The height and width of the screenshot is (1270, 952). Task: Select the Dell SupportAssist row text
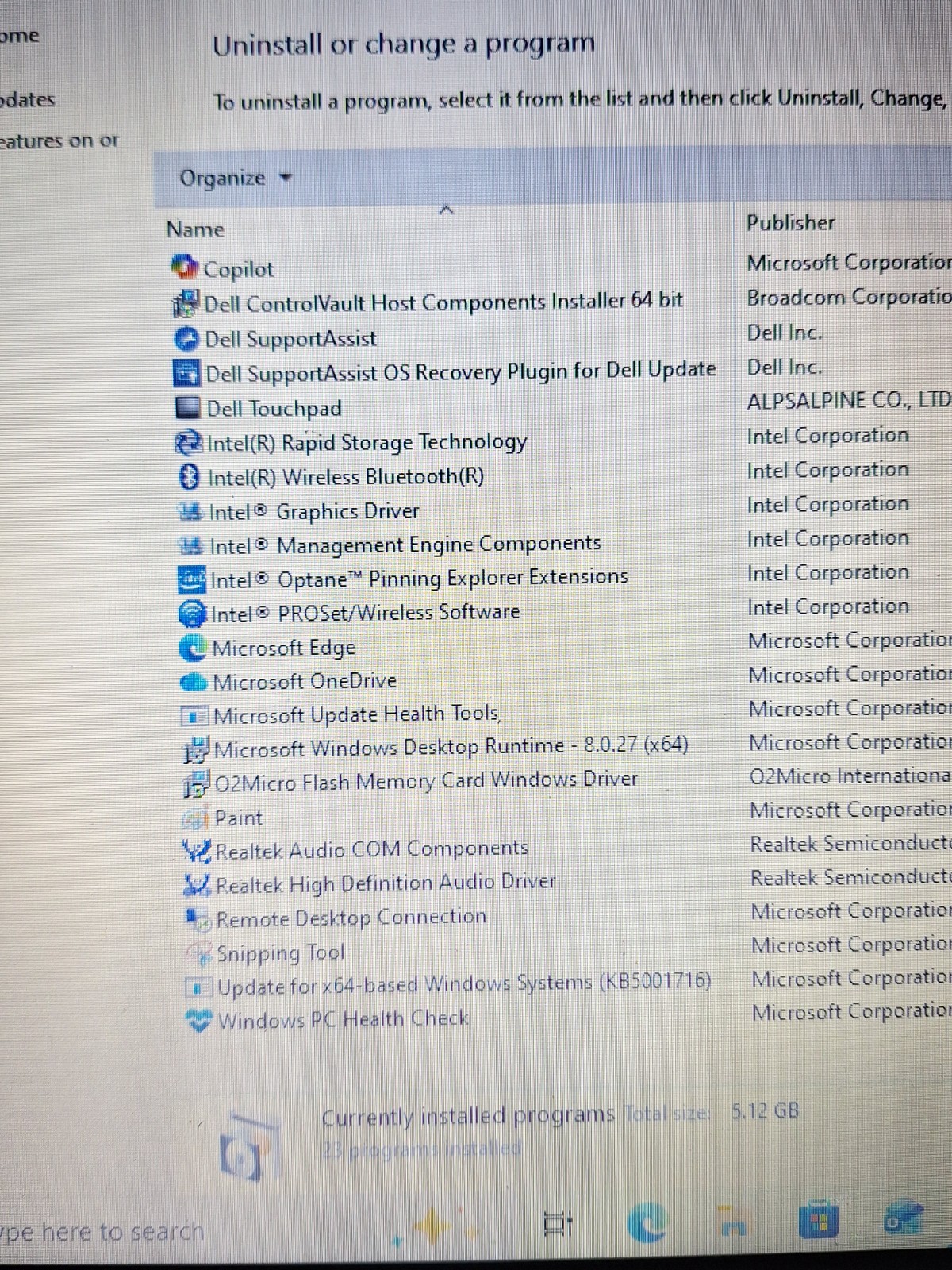[290, 340]
